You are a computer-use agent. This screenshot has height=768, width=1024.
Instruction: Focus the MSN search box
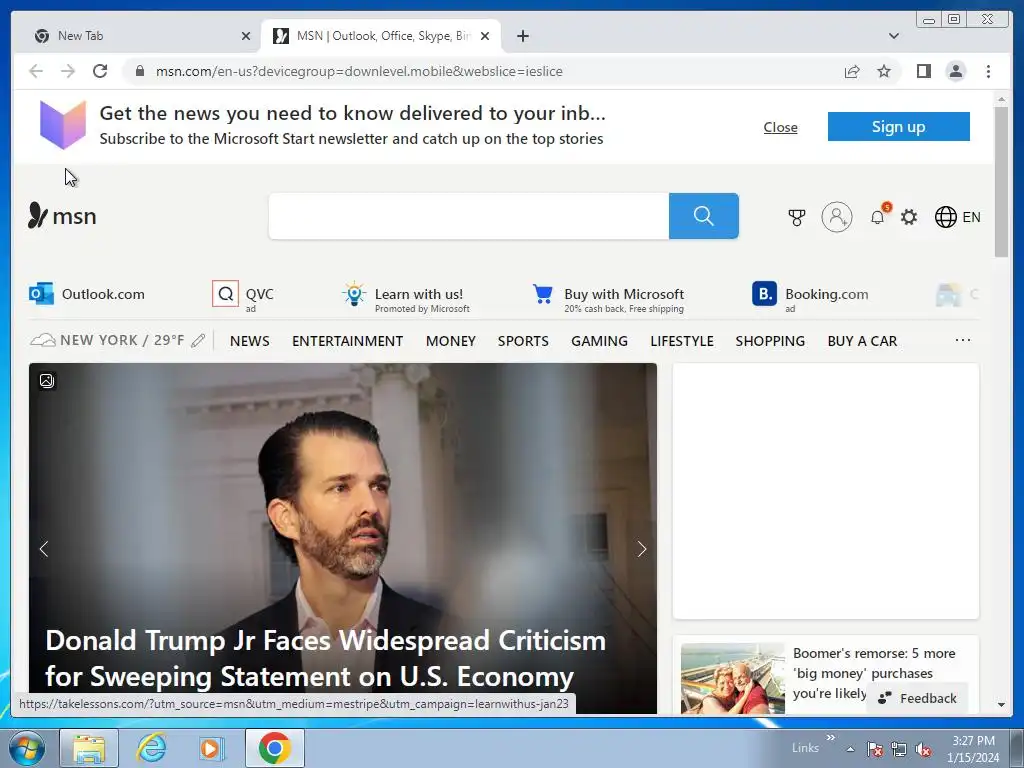(468, 216)
